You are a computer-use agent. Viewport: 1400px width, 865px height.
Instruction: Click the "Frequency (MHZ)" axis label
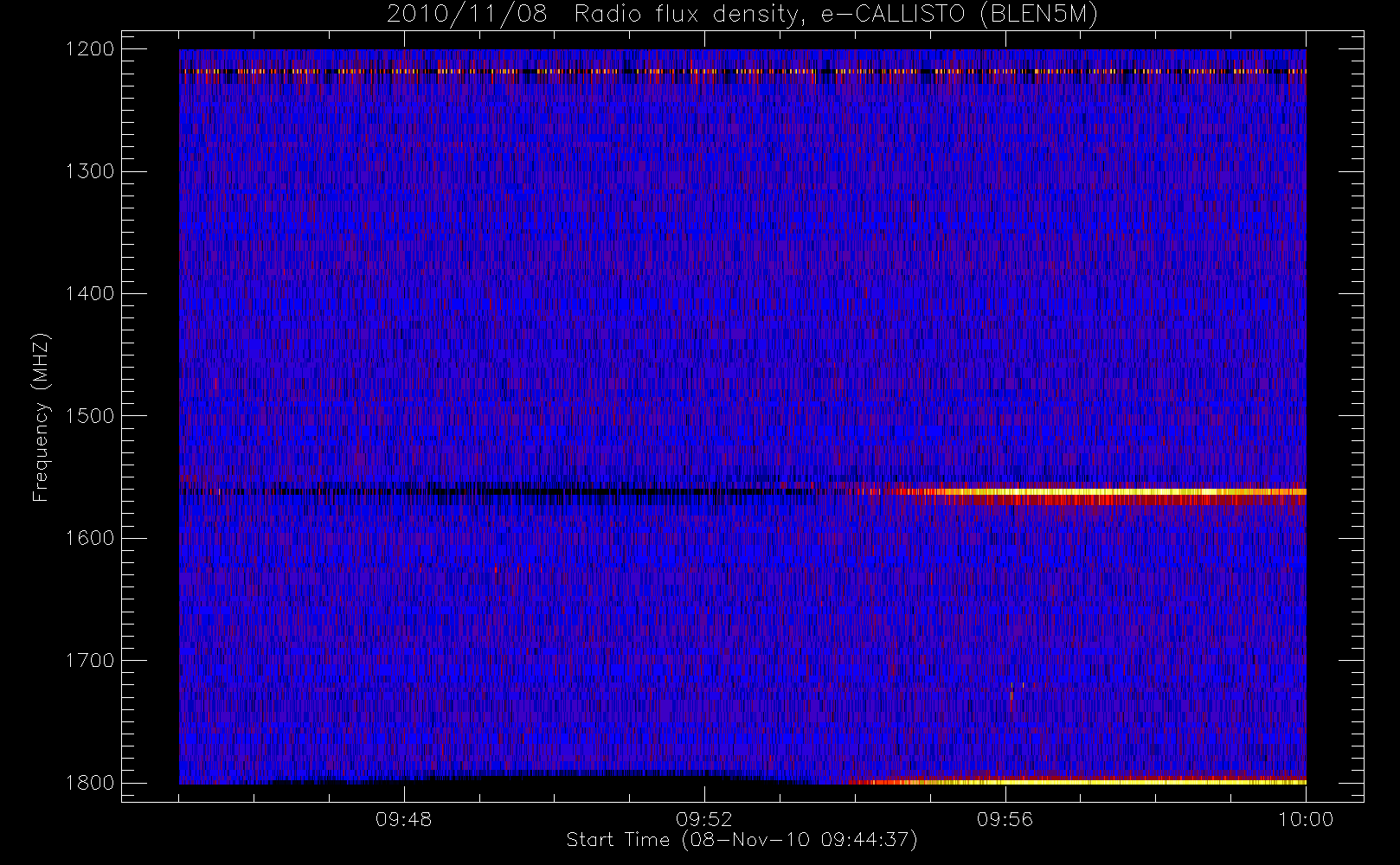(x=40, y=417)
